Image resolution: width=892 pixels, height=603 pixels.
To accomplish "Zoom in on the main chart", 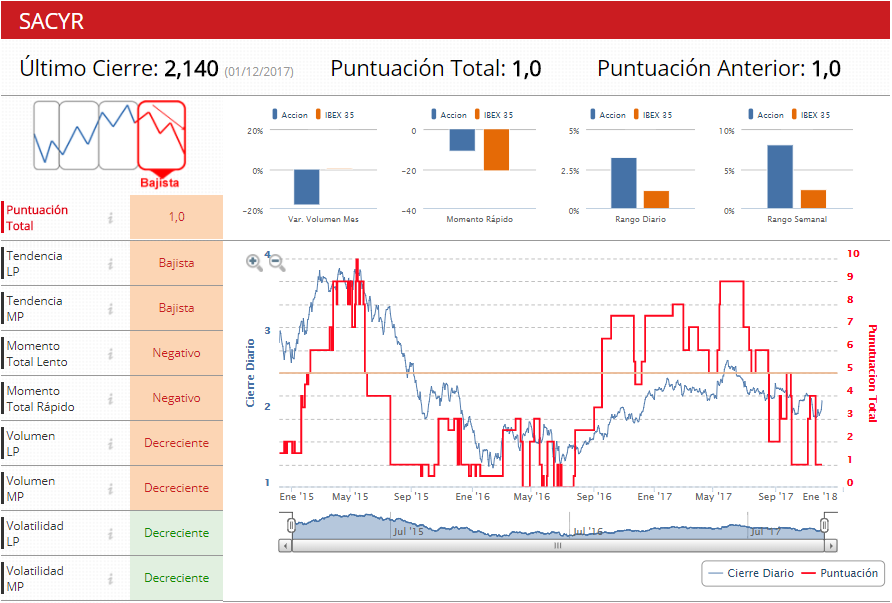I will 254,262.
